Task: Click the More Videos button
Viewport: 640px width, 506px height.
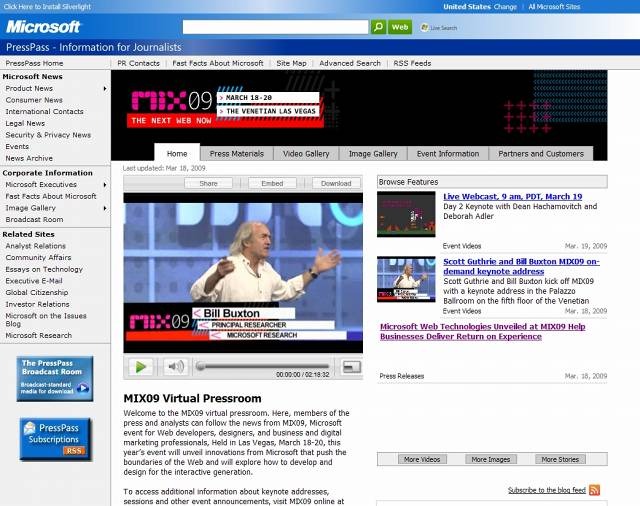Action: pos(422,459)
